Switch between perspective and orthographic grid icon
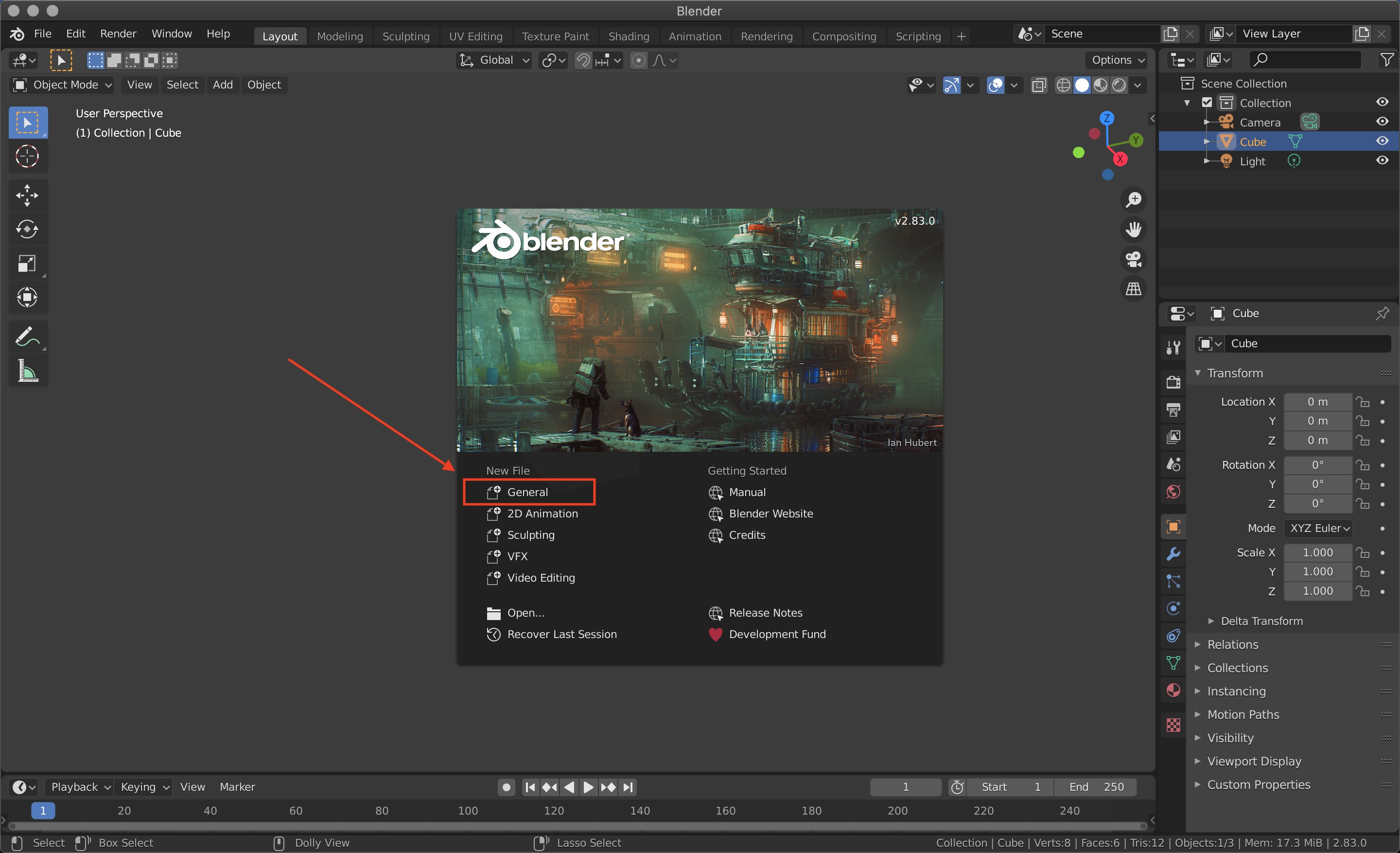The width and height of the screenshot is (1400, 853). point(1134,289)
